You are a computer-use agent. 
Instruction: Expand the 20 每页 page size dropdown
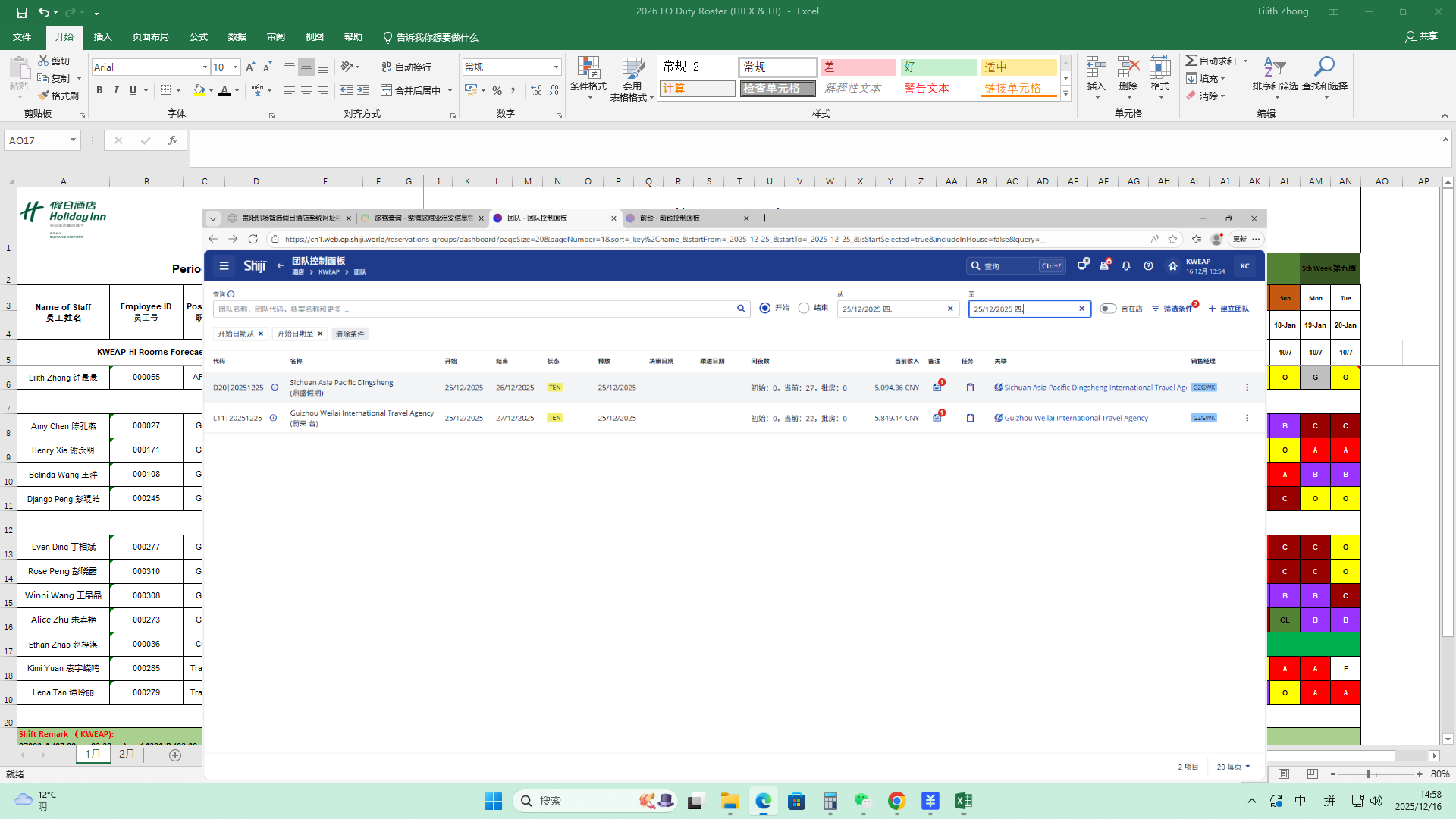click(x=1233, y=767)
